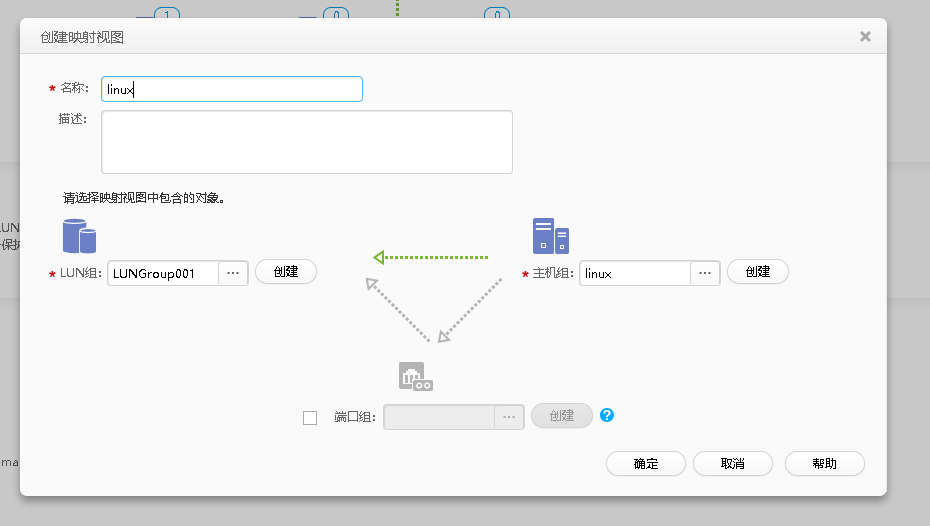Click the 描述 description text area
The height and width of the screenshot is (526, 930).
pos(307,142)
